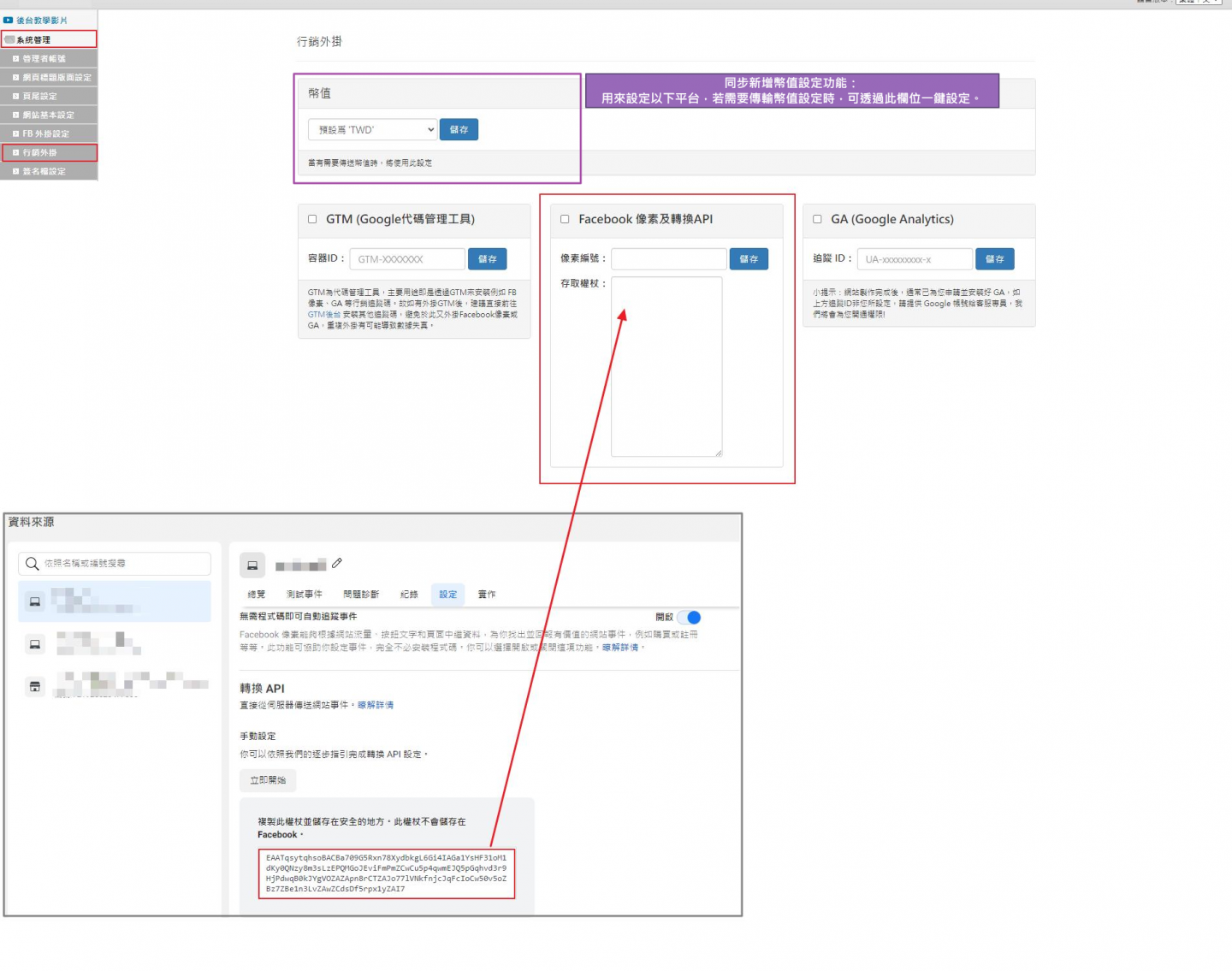Select the first data source laptop icon

pos(35,601)
